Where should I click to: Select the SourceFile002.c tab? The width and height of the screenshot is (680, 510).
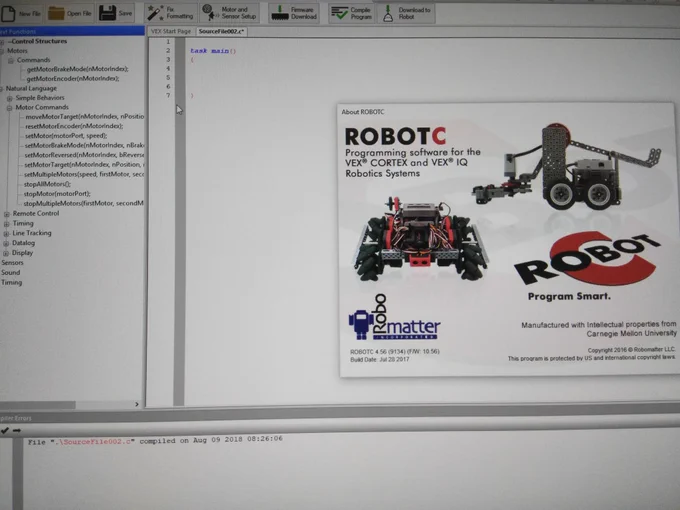tap(222, 31)
